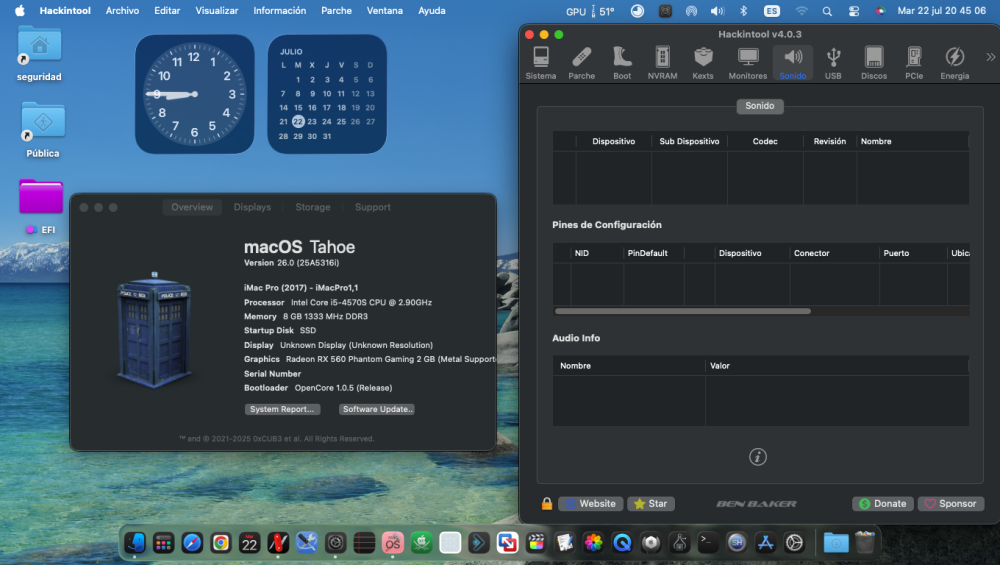Open the Visualizar menu
The image size is (1000, 565).
pos(217,11)
